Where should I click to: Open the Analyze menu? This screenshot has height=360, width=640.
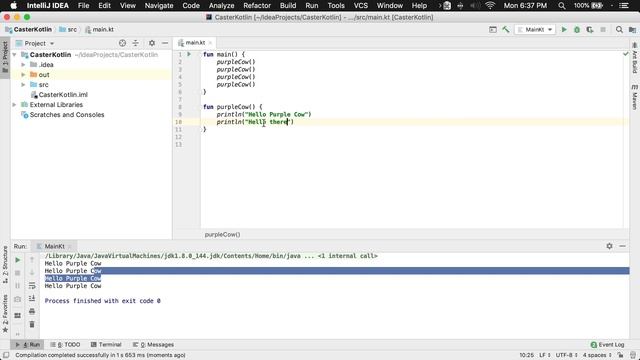coord(222,6)
